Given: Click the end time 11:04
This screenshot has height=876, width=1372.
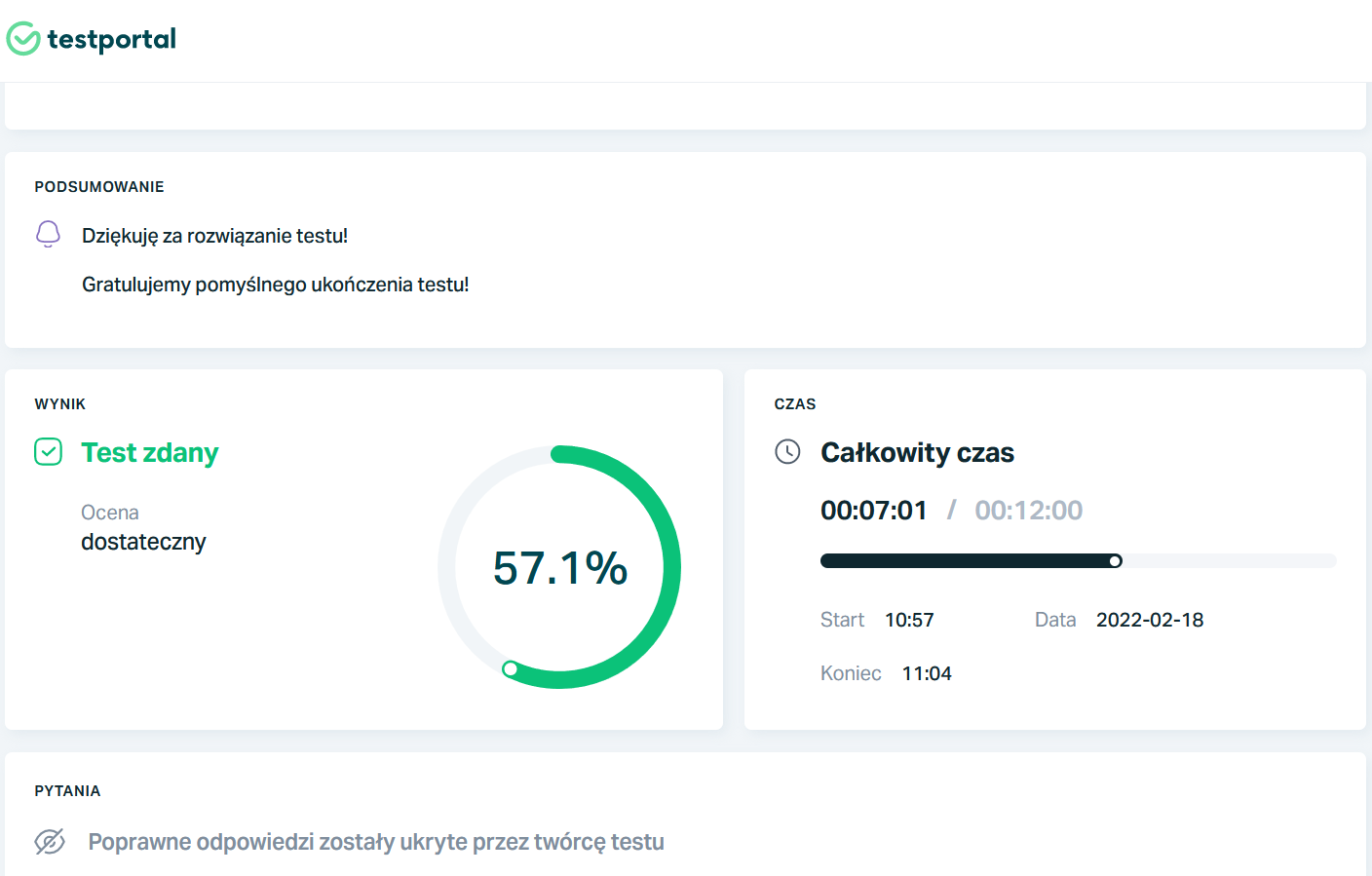Looking at the screenshot, I should (x=927, y=674).
